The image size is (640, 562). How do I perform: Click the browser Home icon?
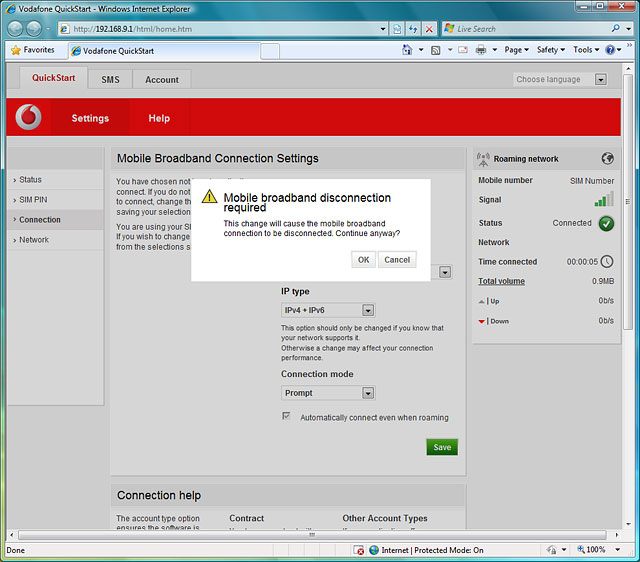[408, 50]
